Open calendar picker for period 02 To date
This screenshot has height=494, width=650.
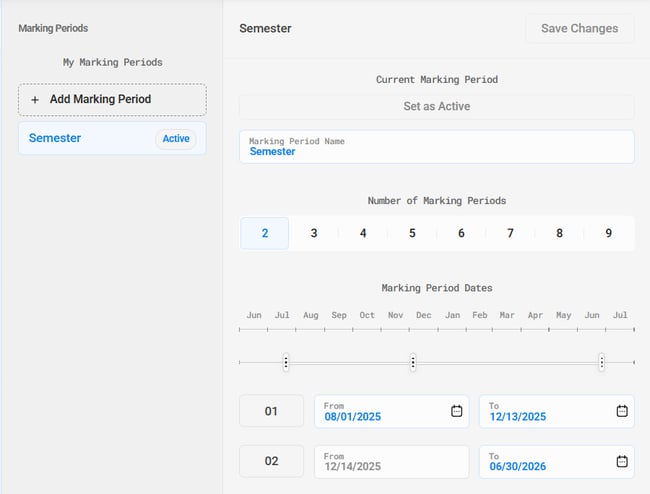pos(621,461)
